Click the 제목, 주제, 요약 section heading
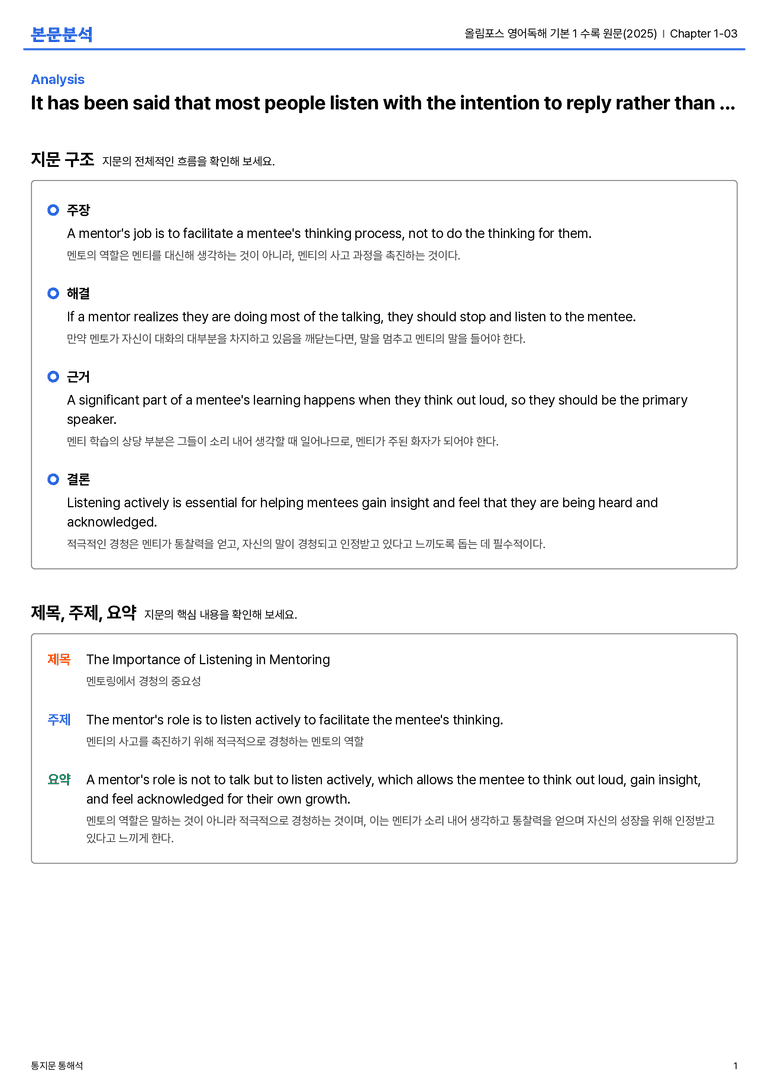This screenshot has width=768, height=1087. pos(83,613)
